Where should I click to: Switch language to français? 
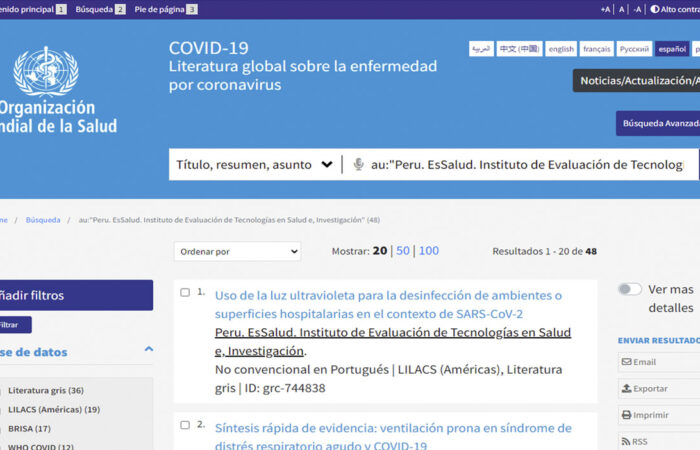tap(596, 49)
